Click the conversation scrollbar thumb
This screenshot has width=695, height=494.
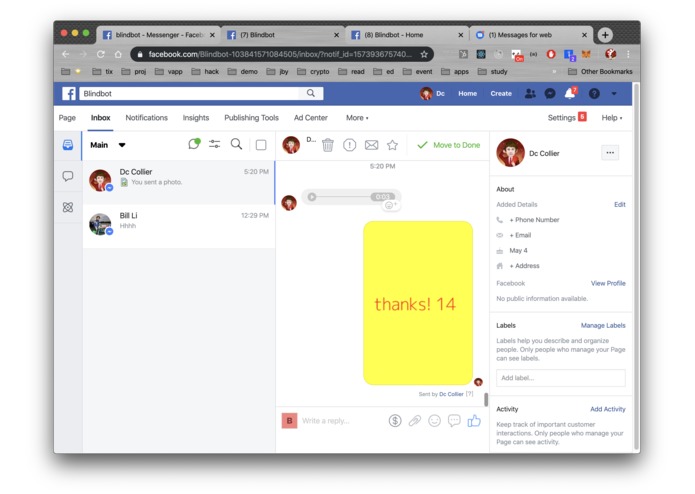486,399
